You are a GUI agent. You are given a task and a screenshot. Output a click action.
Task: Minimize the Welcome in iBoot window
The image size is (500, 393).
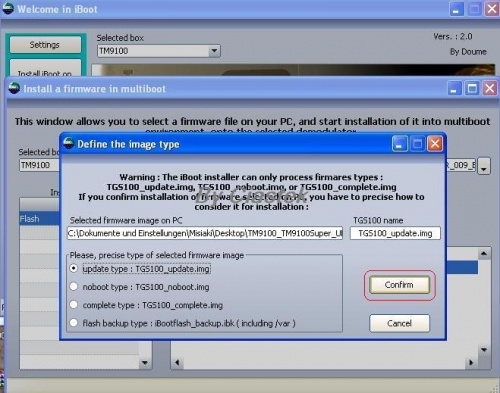pos(457,9)
